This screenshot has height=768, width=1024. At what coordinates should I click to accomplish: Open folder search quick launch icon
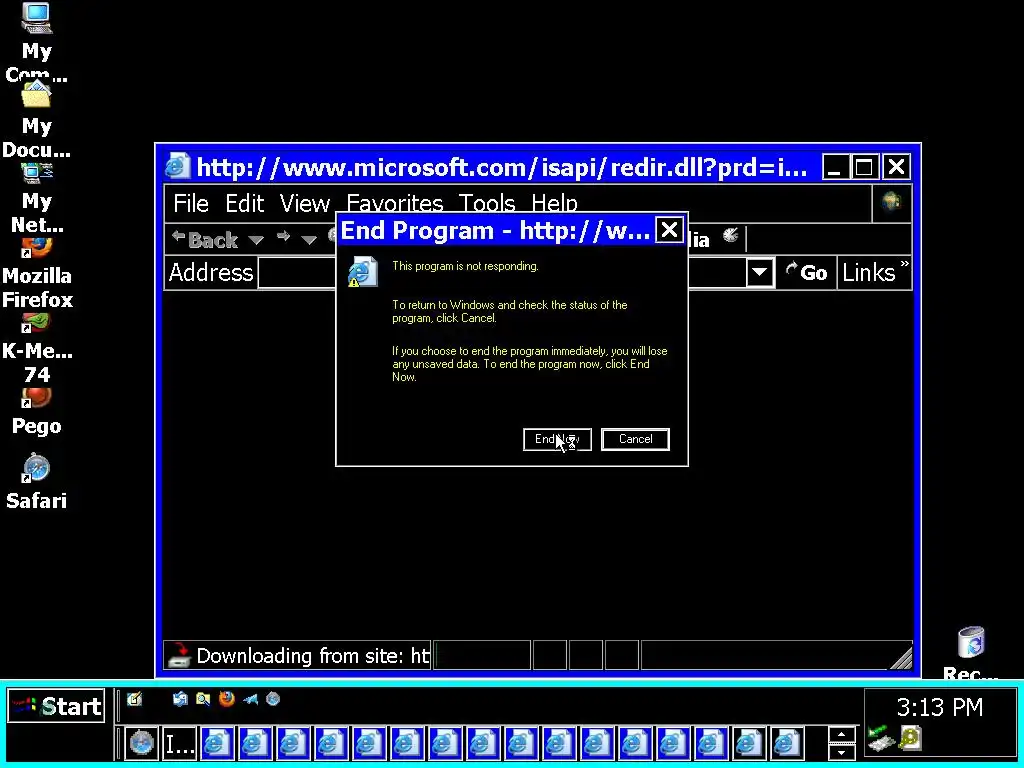point(203,699)
